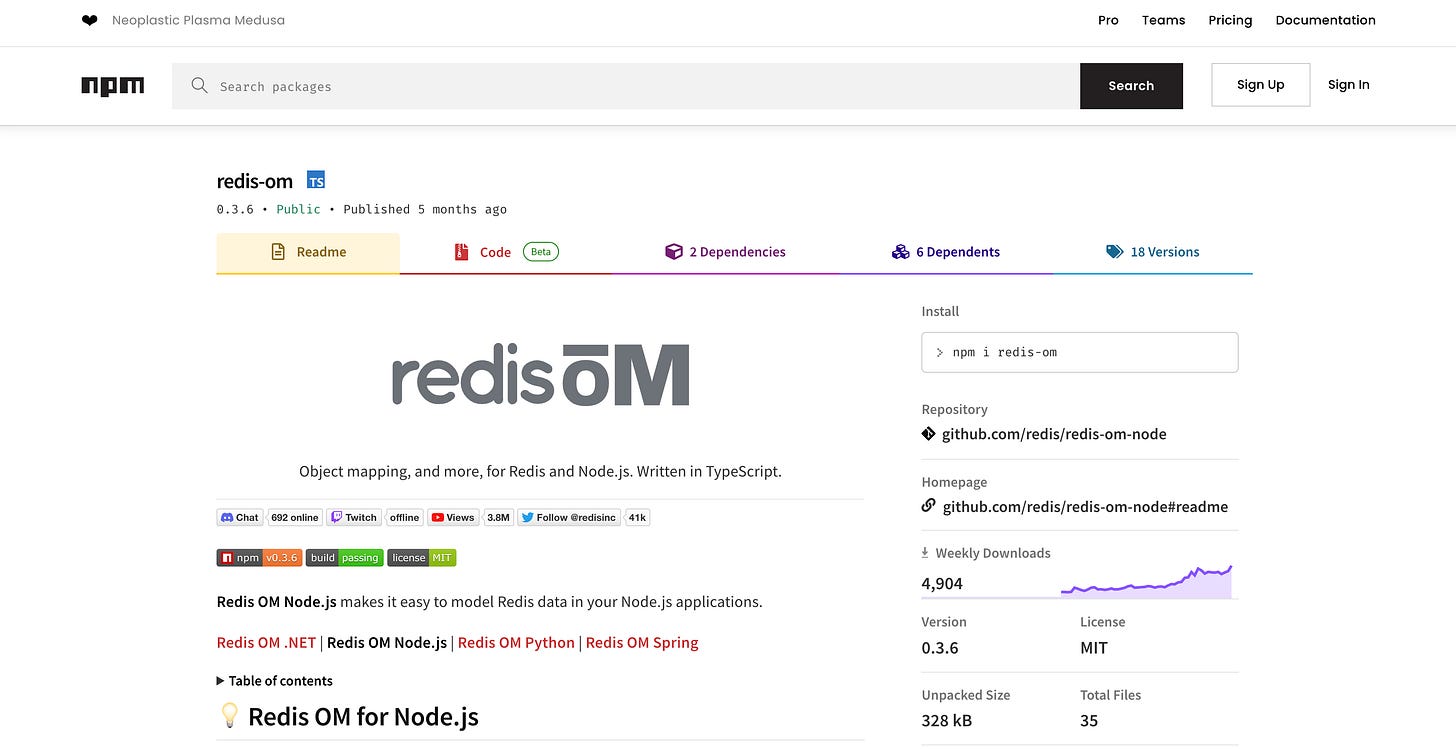Click the 3.8M views count badge
Viewport: 1456px width, 749px height.
pos(498,517)
